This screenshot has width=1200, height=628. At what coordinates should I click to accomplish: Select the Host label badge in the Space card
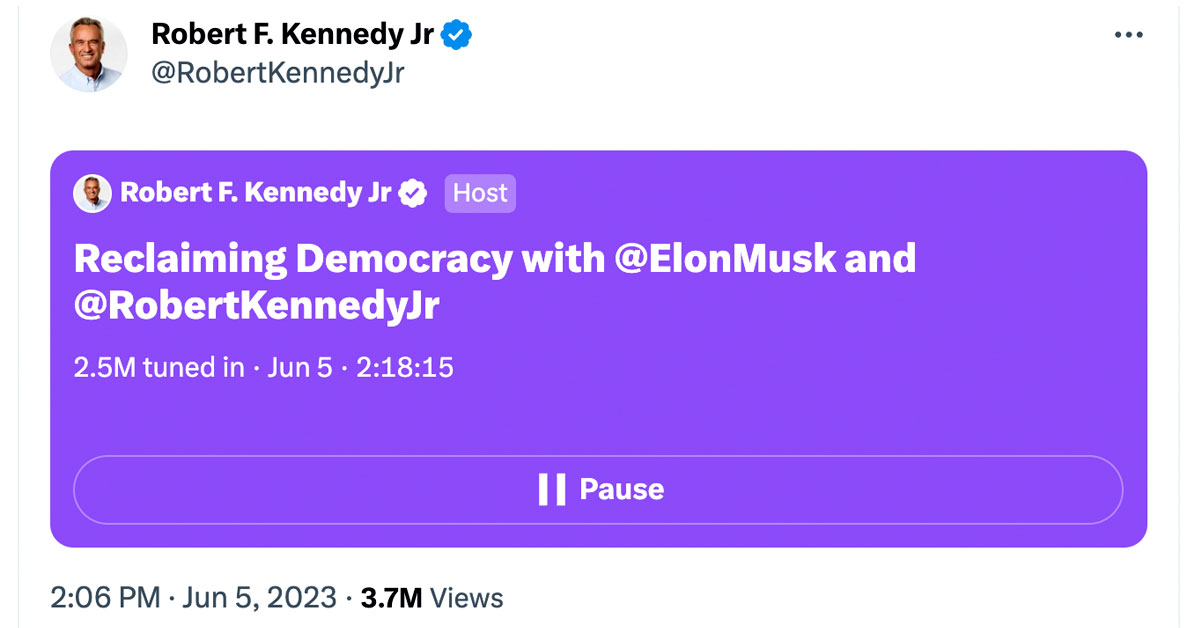480,193
